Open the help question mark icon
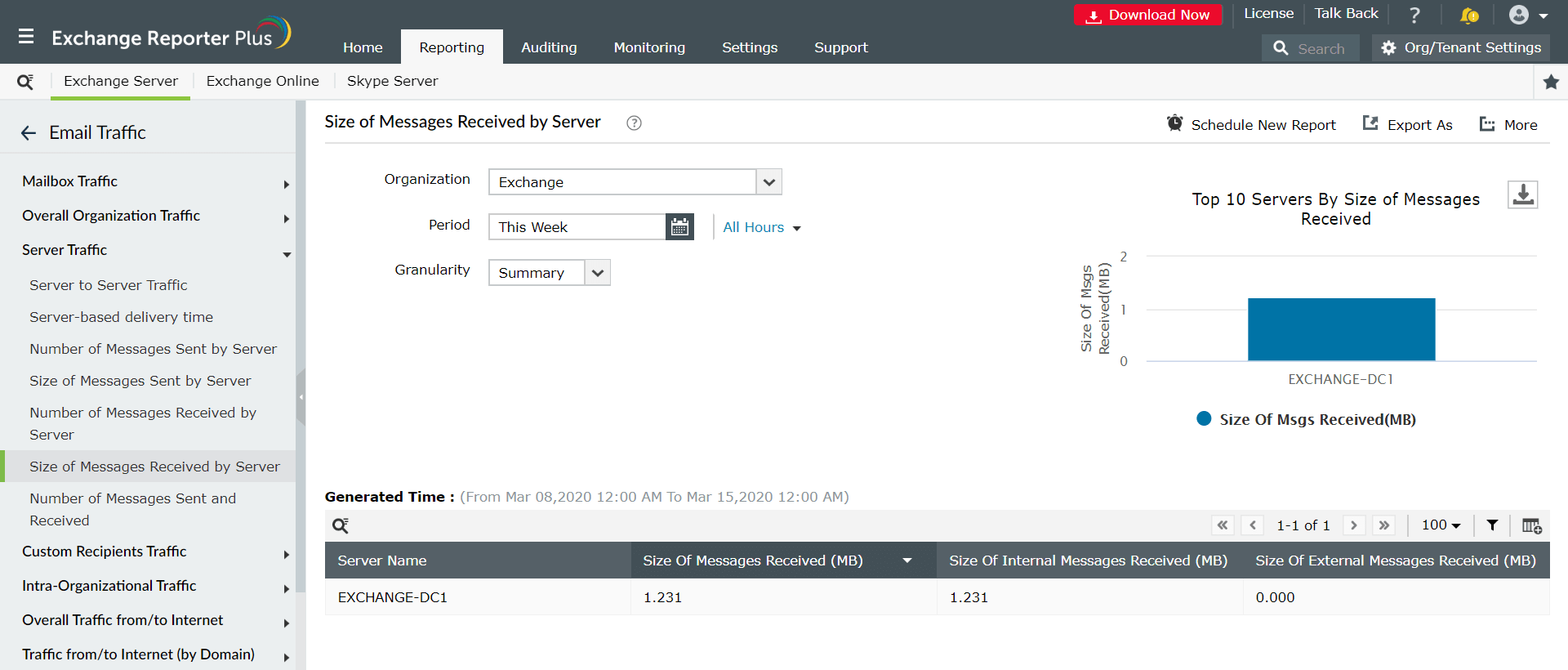1568x670 pixels. coord(1414,15)
